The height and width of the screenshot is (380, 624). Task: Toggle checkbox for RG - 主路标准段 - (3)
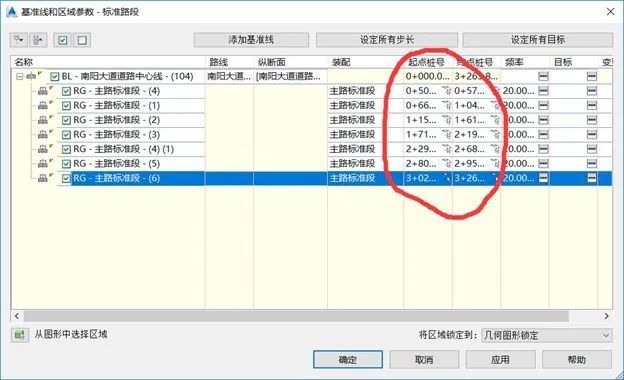(66, 134)
